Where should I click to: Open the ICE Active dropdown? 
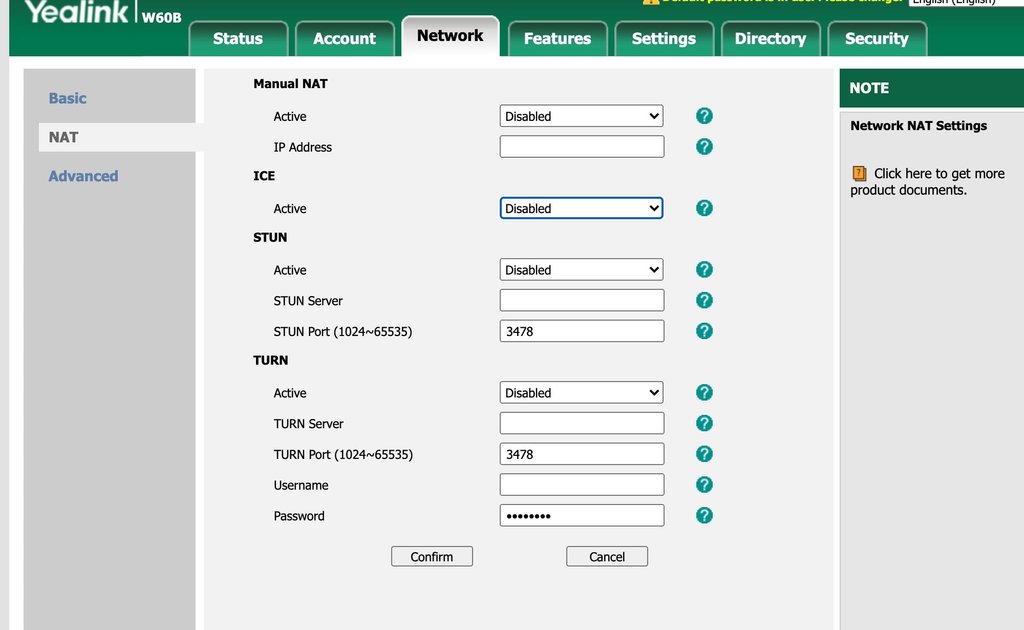581,208
